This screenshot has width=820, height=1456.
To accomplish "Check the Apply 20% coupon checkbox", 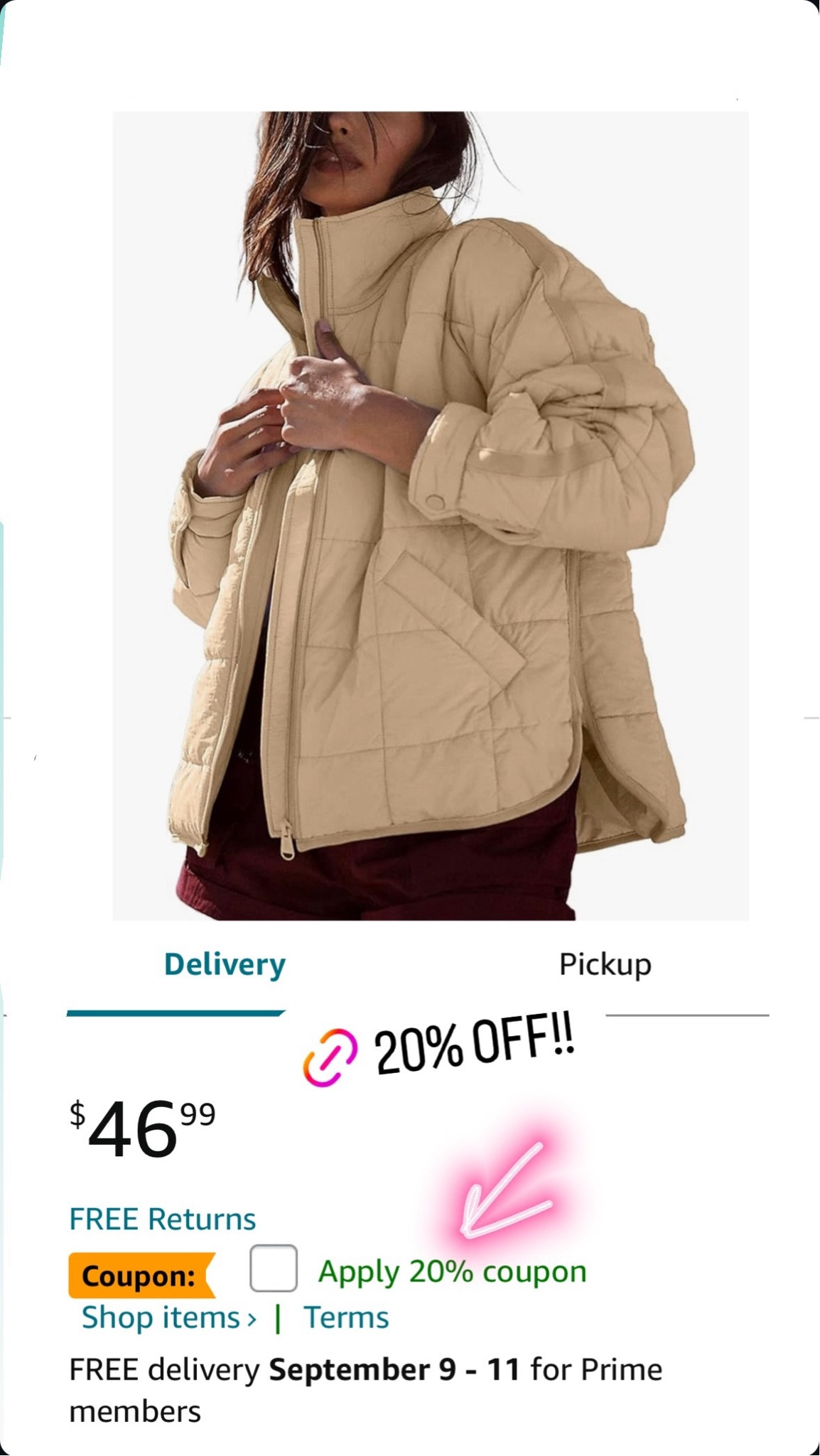I will 274,1268.
